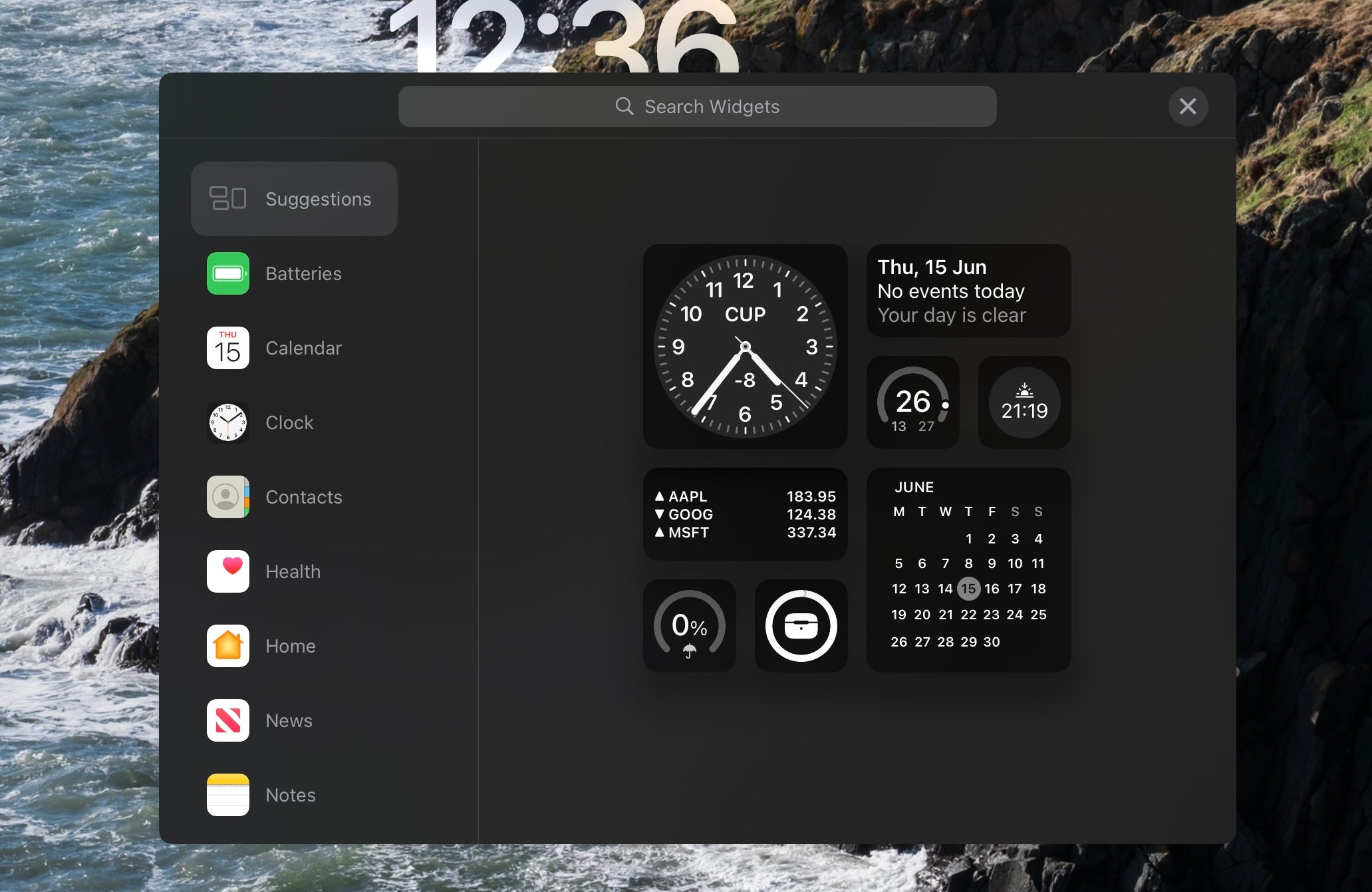This screenshot has width=1372, height=892.
Task: Click the magnifying glass search icon
Action: (624, 106)
